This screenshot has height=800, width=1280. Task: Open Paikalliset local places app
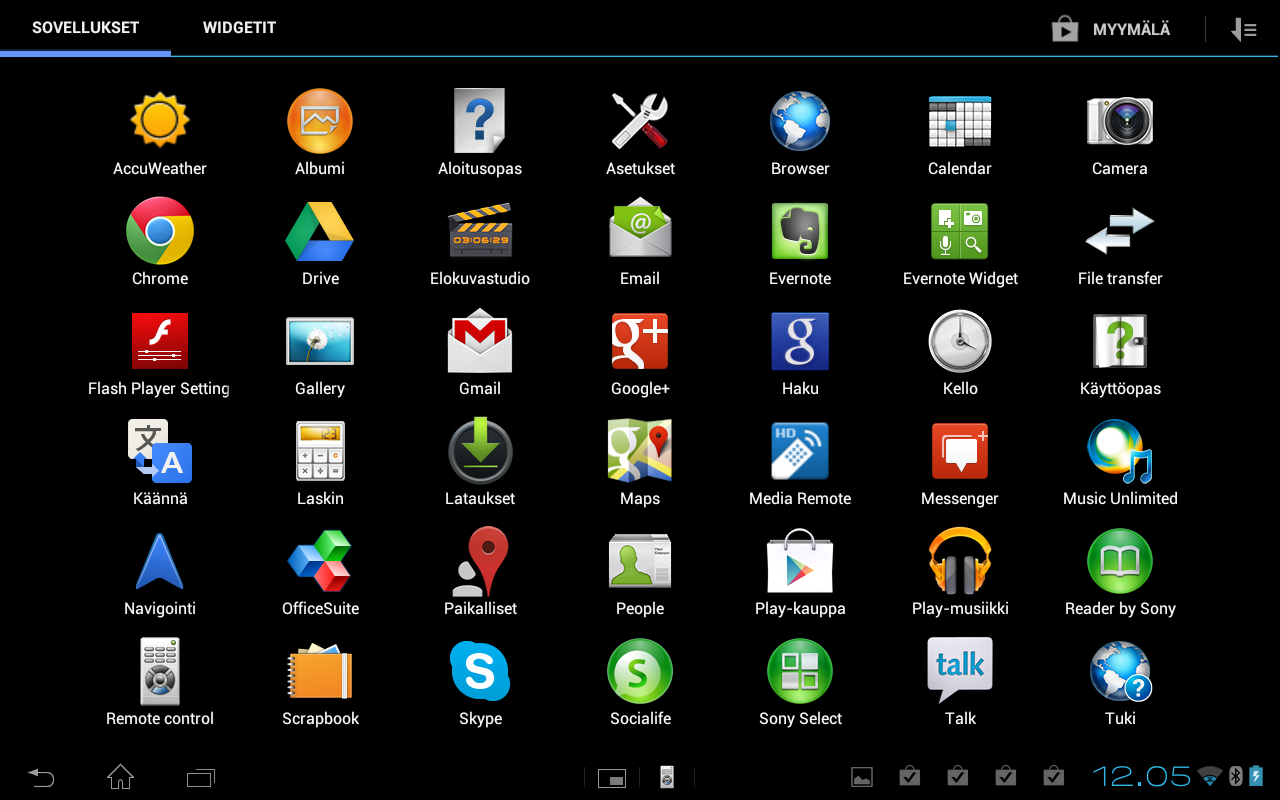(x=480, y=561)
